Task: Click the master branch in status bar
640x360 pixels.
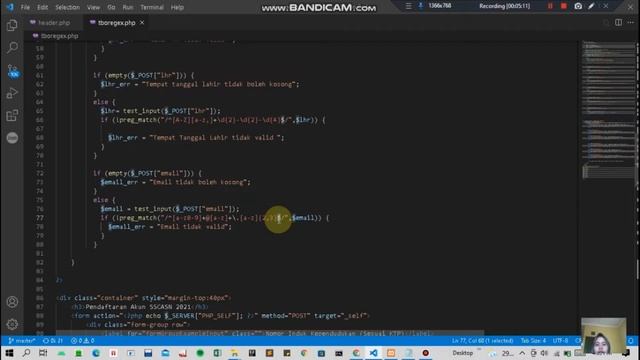Action: coord(22,340)
